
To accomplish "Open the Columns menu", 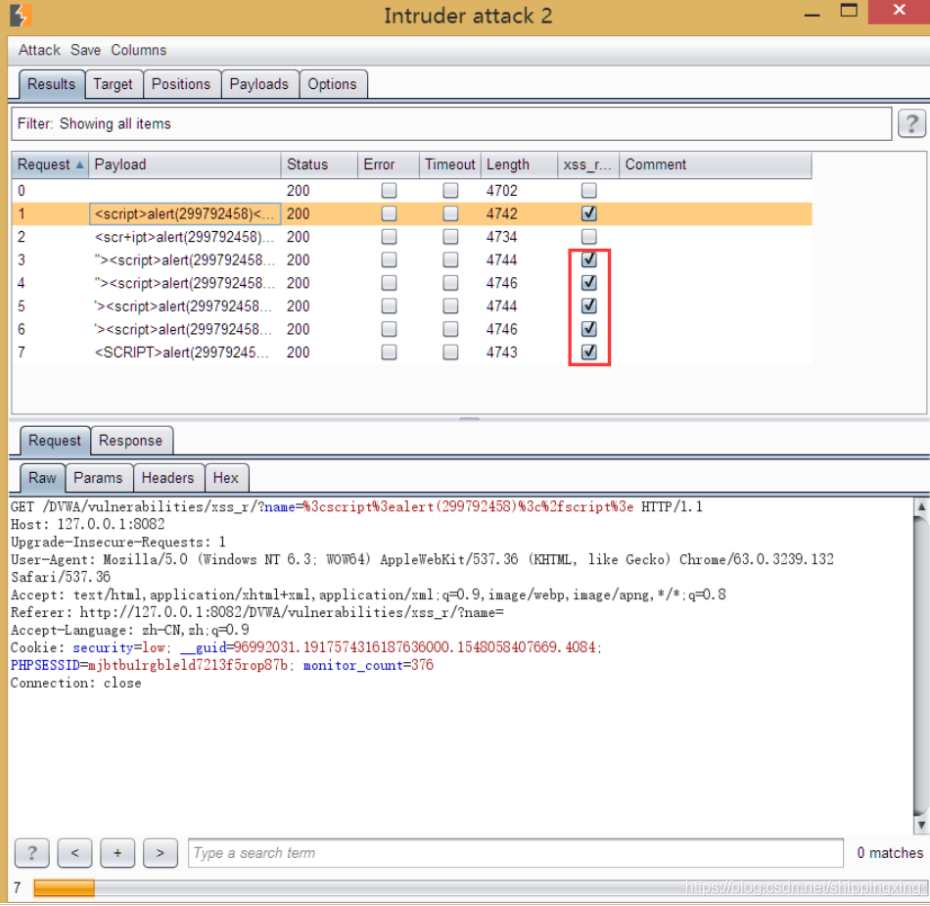I will point(139,50).
